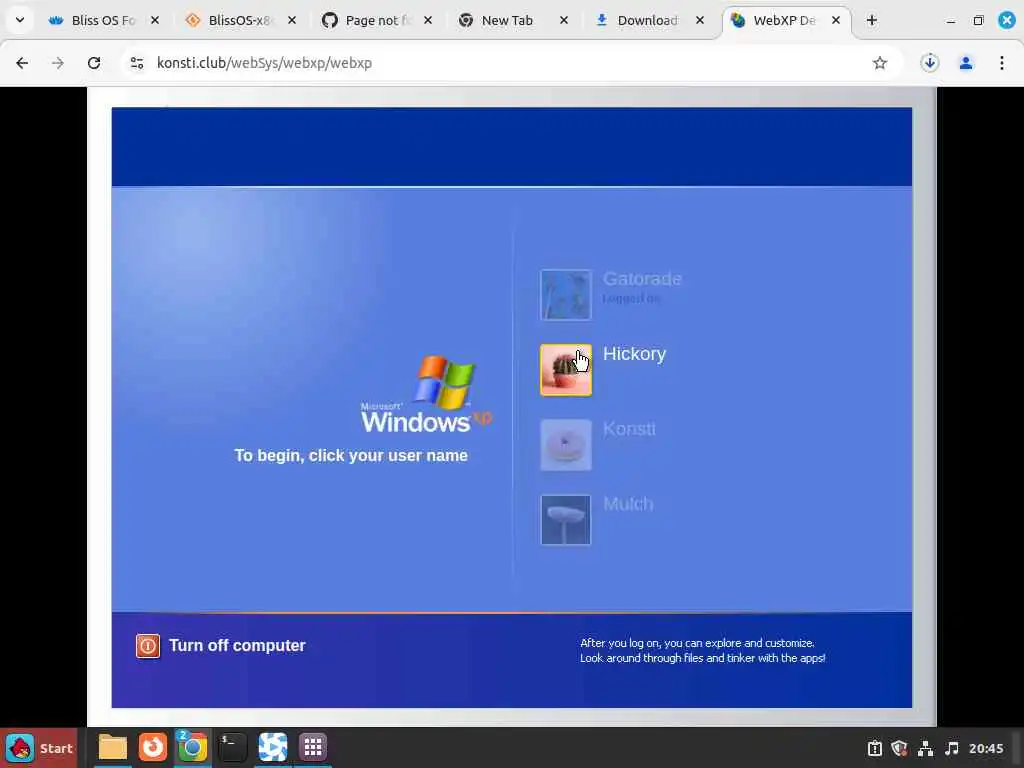Select the Mulch user name
Viewport: 1024px width, 768px height.
coord(628,504)
